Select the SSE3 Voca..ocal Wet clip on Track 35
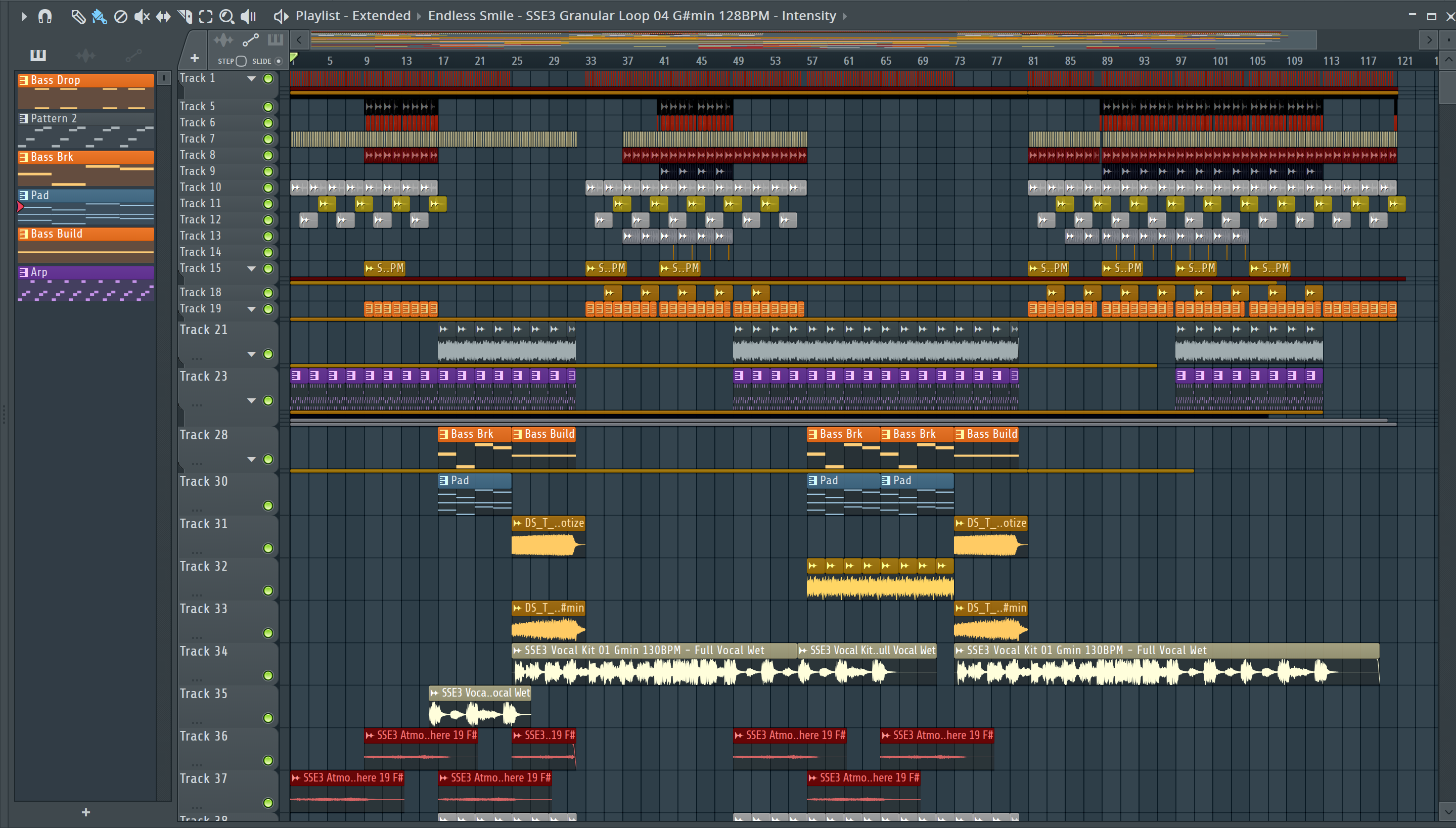The width and height of the screenshot is (1456, 828). pos(479,706)
